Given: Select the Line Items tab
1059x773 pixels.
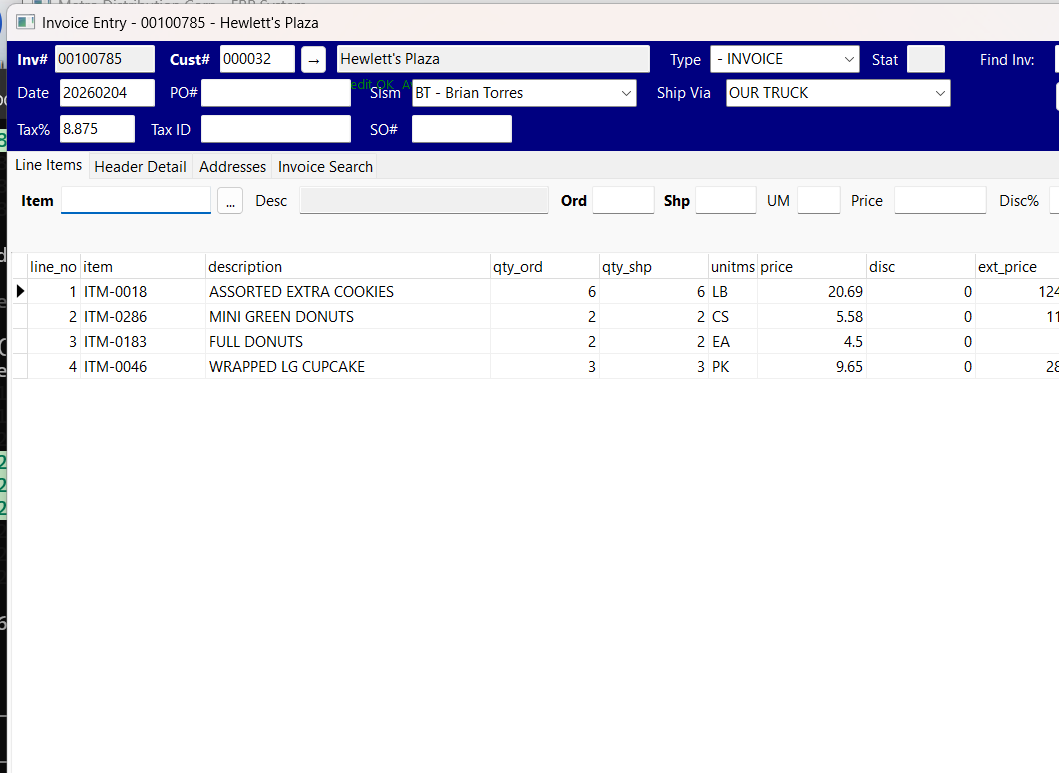Looking at the screenshot, I should point(48,165).
